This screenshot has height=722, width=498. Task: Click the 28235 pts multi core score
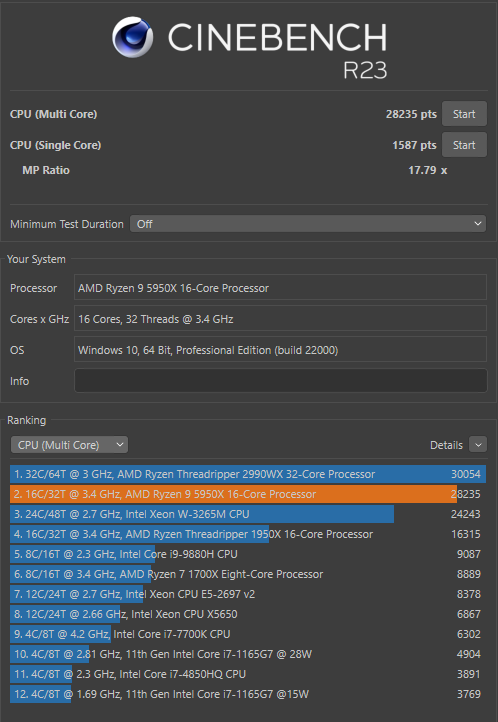411,114
